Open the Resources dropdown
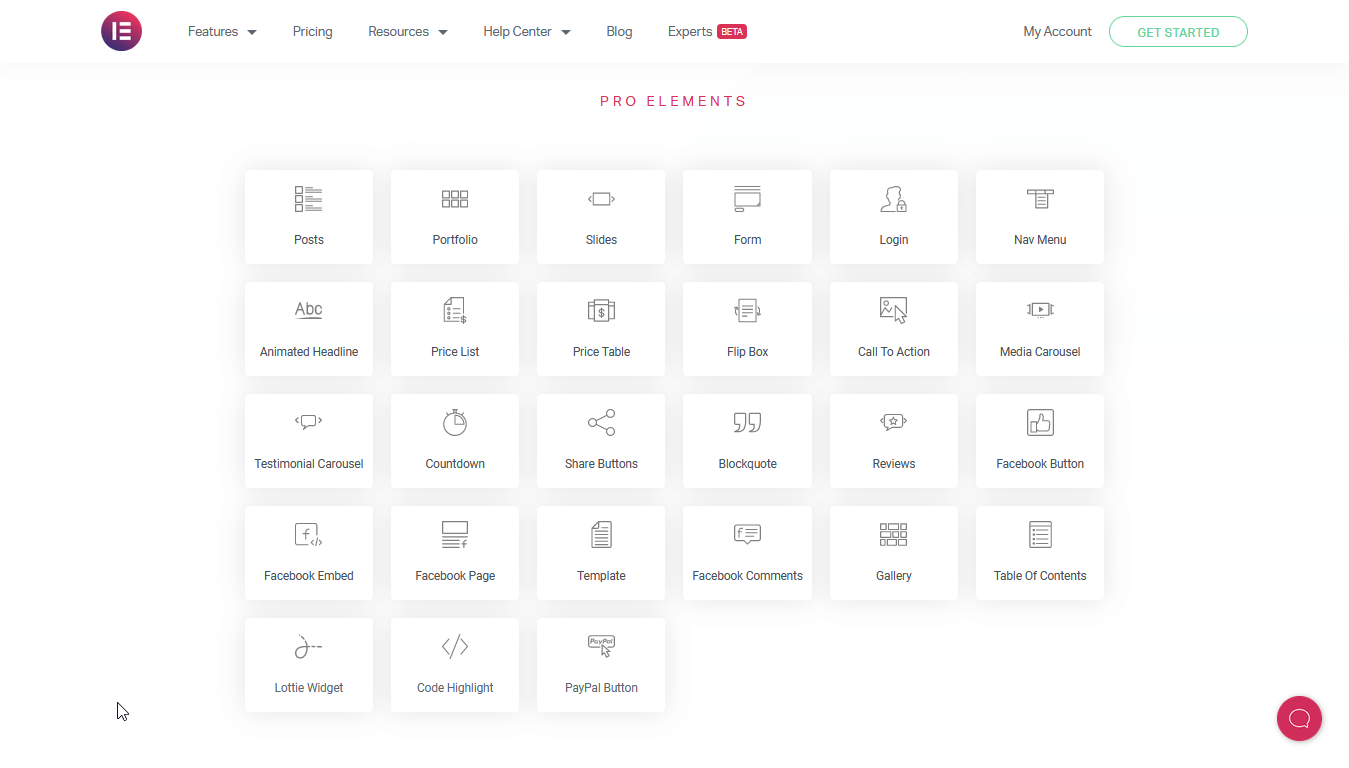The height and width of the screenshot is (768, 1349). coord(407,31)
